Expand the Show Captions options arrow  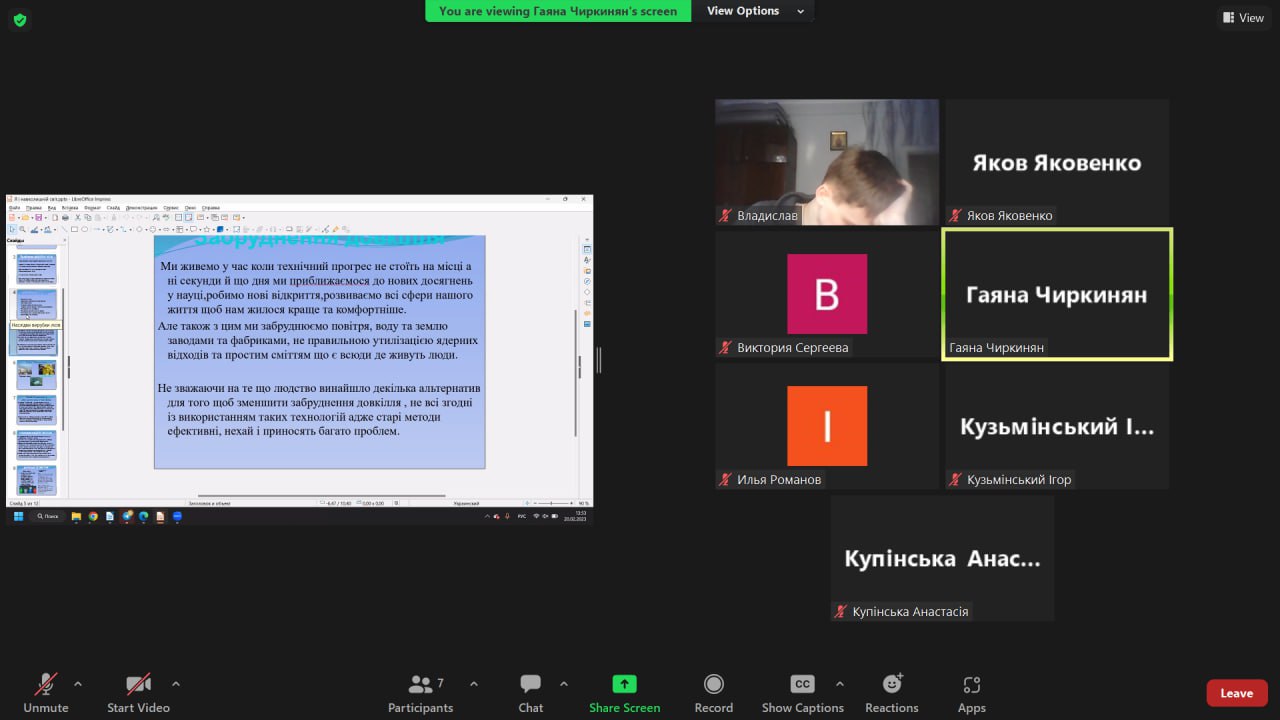(x=840, y=684)
